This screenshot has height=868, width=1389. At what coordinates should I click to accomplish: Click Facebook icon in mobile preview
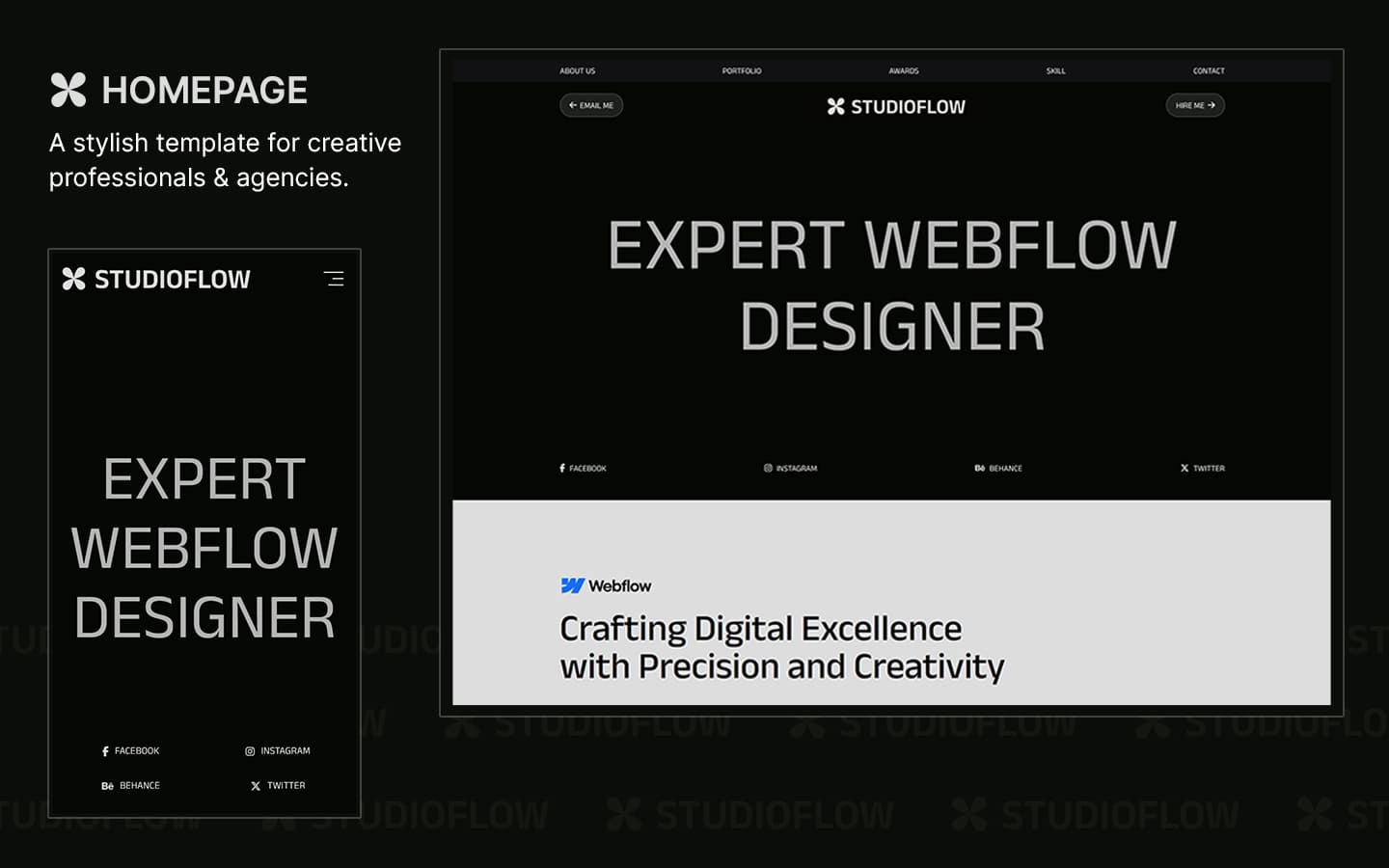click(105, 750)
